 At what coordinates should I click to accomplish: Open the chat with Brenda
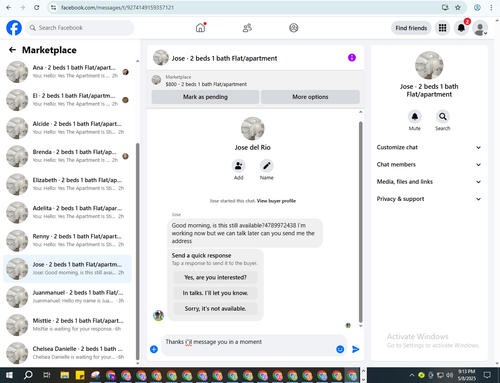(x=67, y=156)
